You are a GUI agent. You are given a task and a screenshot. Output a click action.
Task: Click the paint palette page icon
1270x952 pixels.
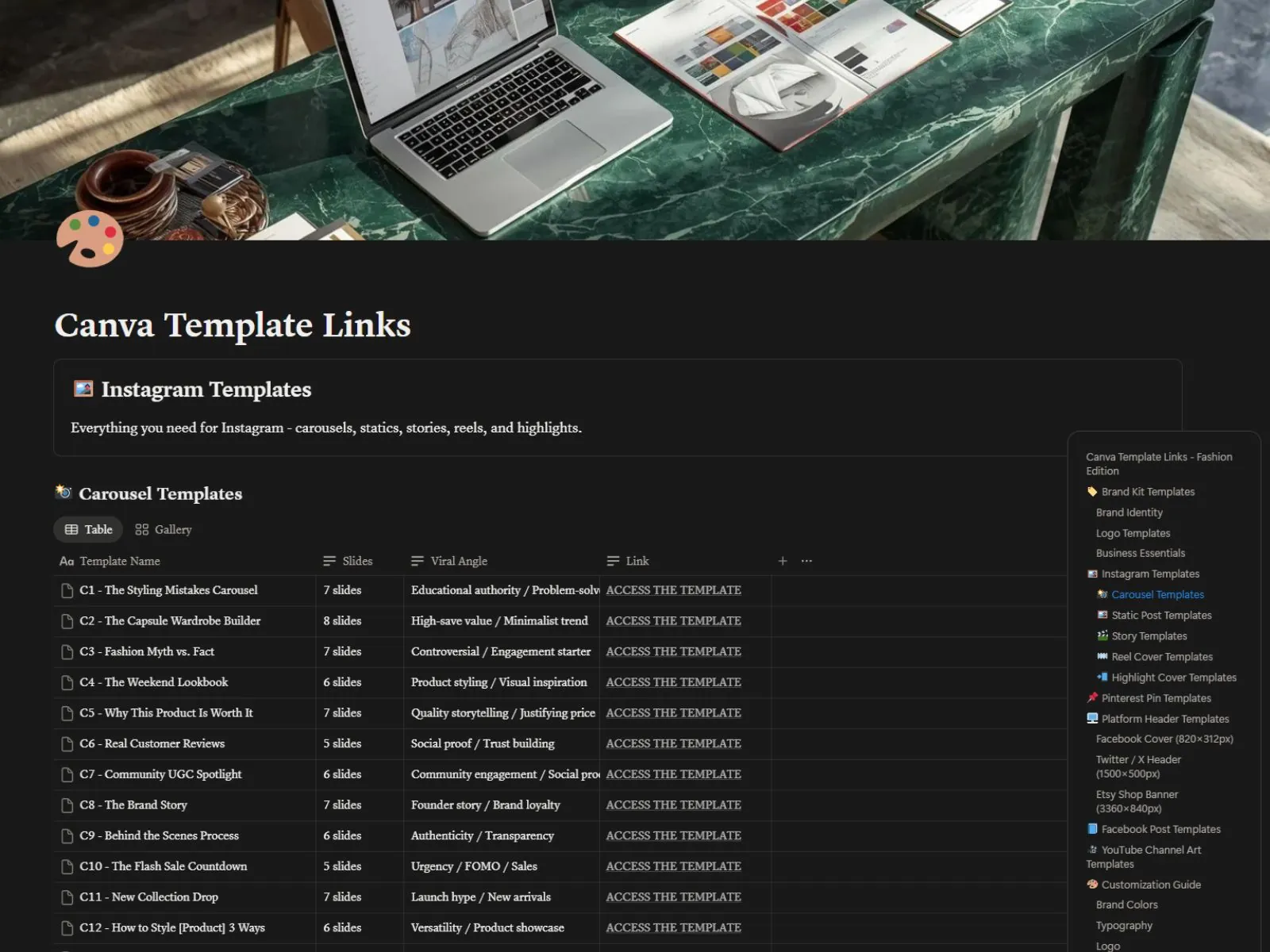coord(90,239)
